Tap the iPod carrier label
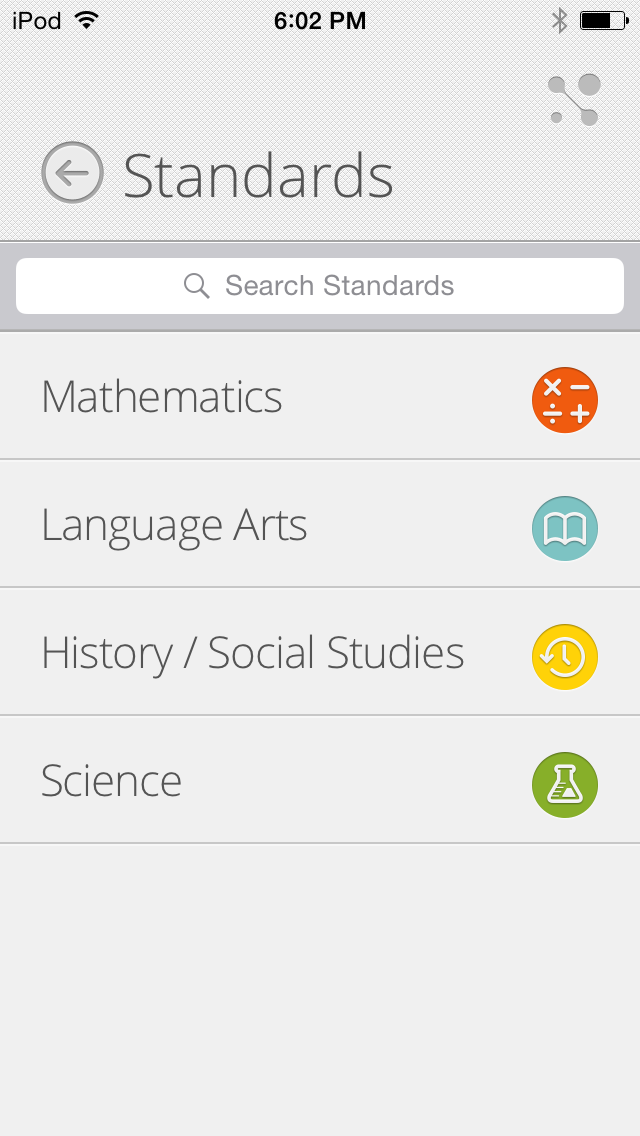 (37, 20)
